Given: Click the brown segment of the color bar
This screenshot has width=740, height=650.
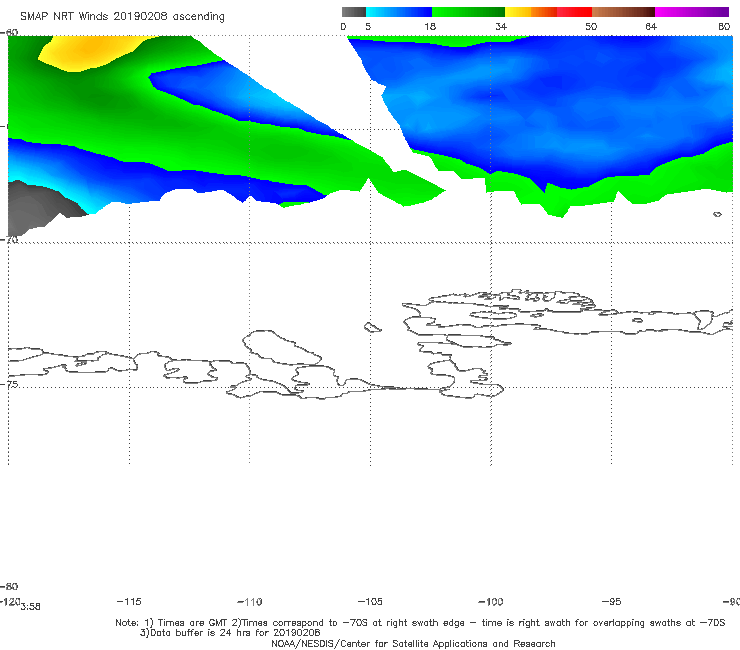Looking at the screenshot, I should coord(623,12).
